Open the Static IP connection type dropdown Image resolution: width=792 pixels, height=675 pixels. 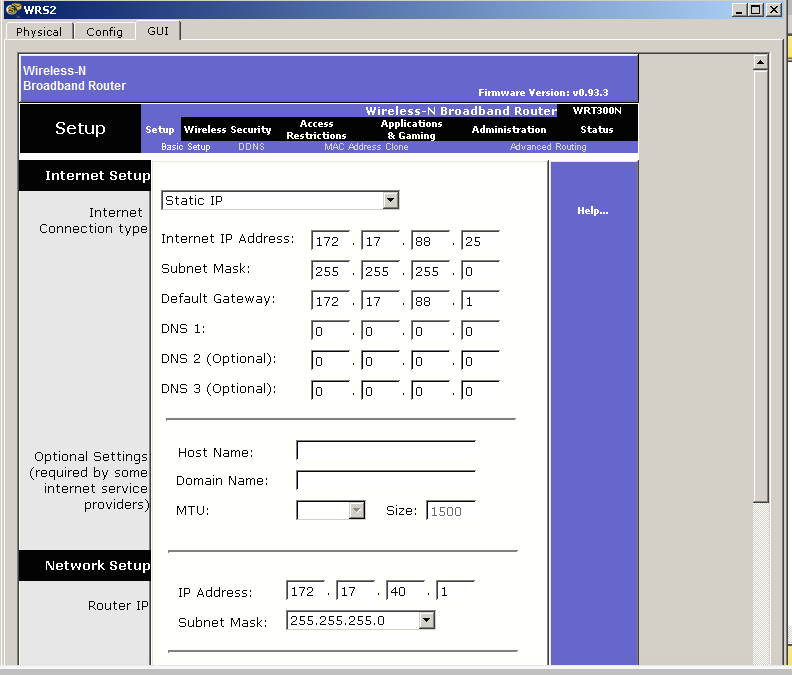point(280,201)
